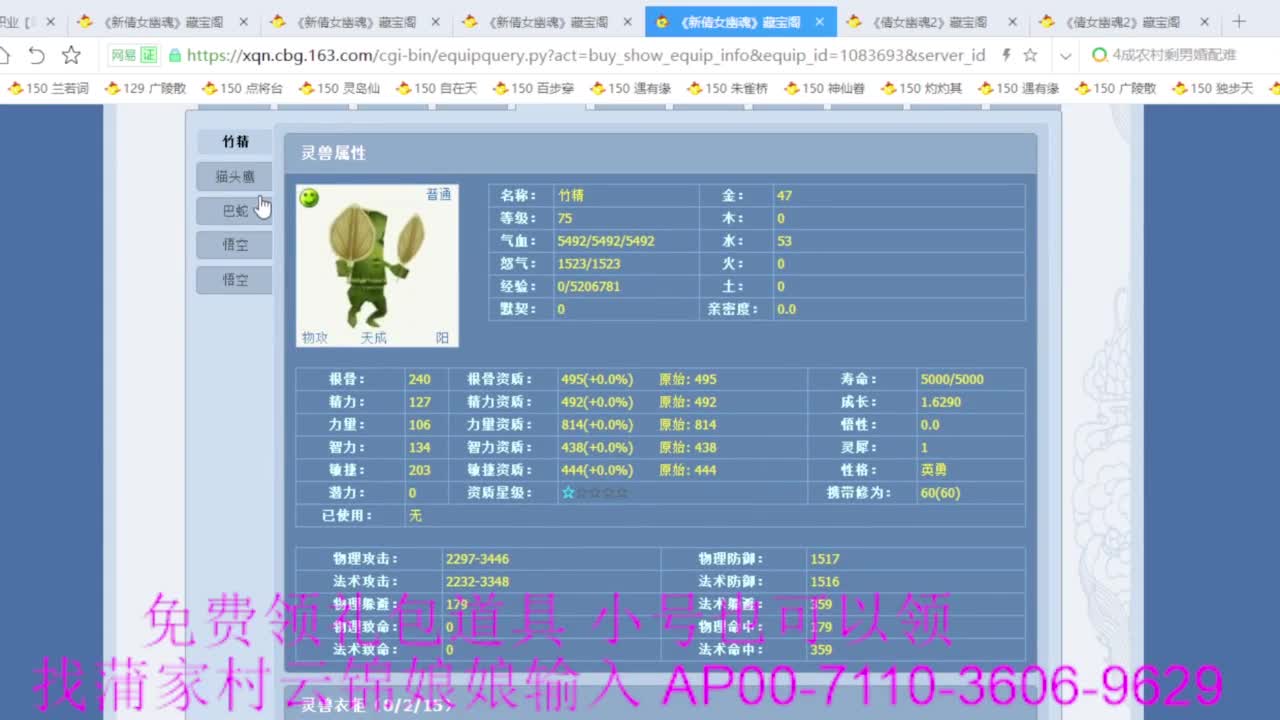Screen dimensions: 1280x720
Task: Click the lightning icon next to address bar
Action: coord(1007,56)
